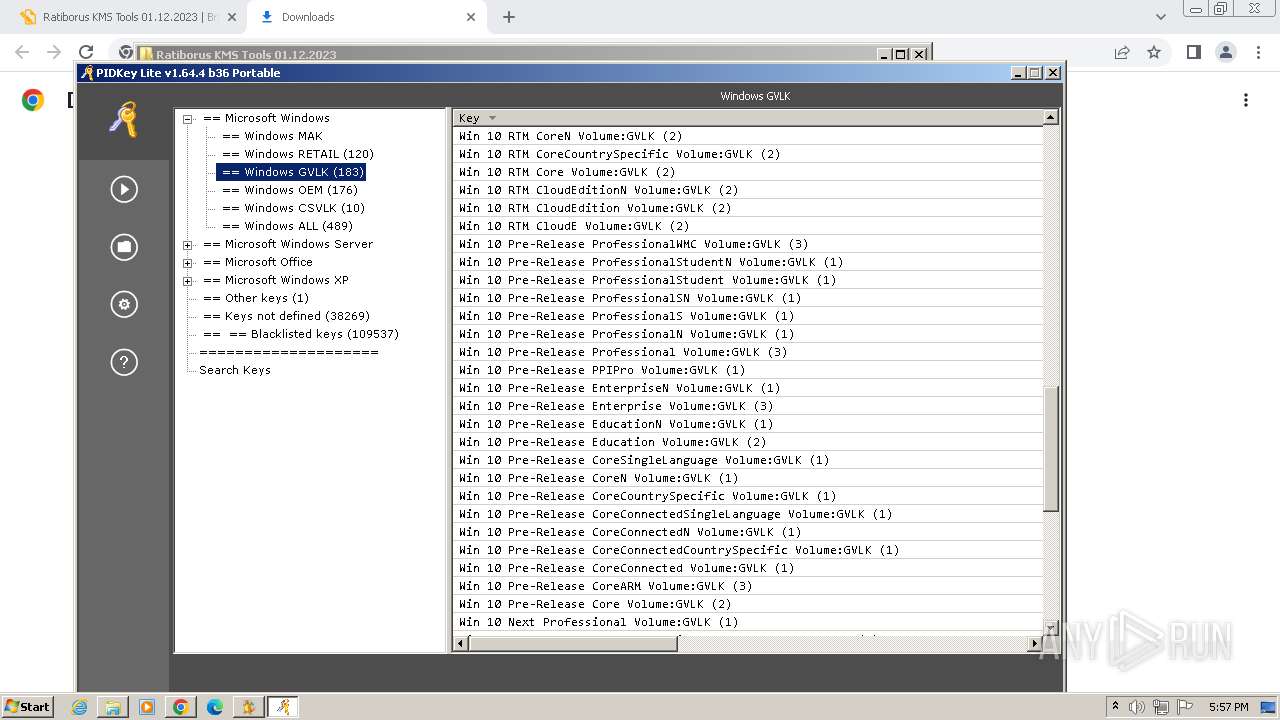Select row Win 10 RTM CloudEditionN Volume:GVLK (2)
Image resolution: width=1280 pixels, height=720 pixels.
[748, 190]
